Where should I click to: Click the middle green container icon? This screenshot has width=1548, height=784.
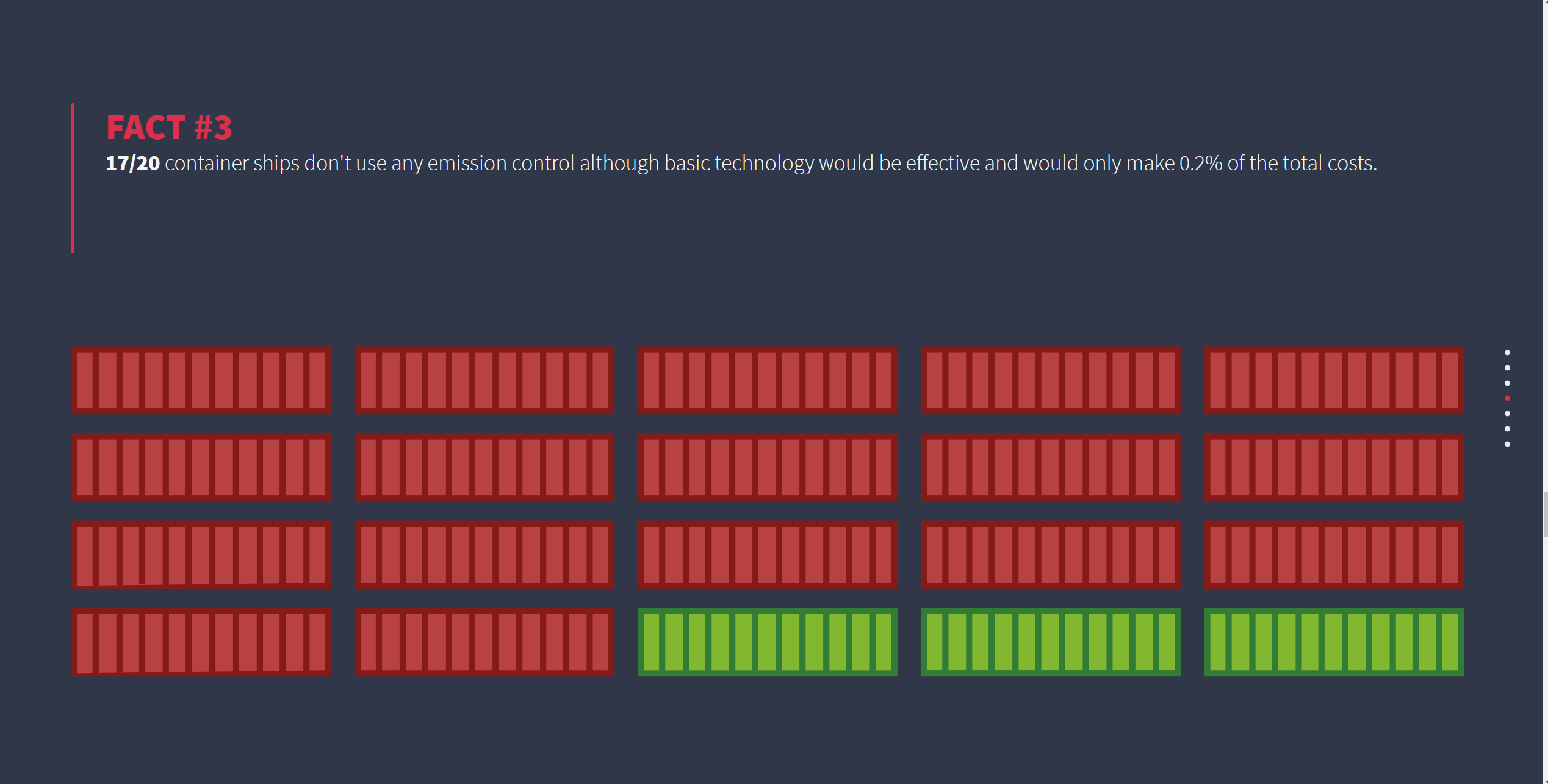[1050, 642]
